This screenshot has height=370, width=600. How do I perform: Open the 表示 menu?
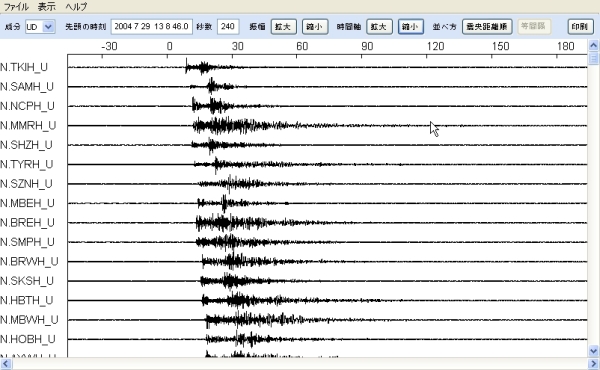click(47, 7)
